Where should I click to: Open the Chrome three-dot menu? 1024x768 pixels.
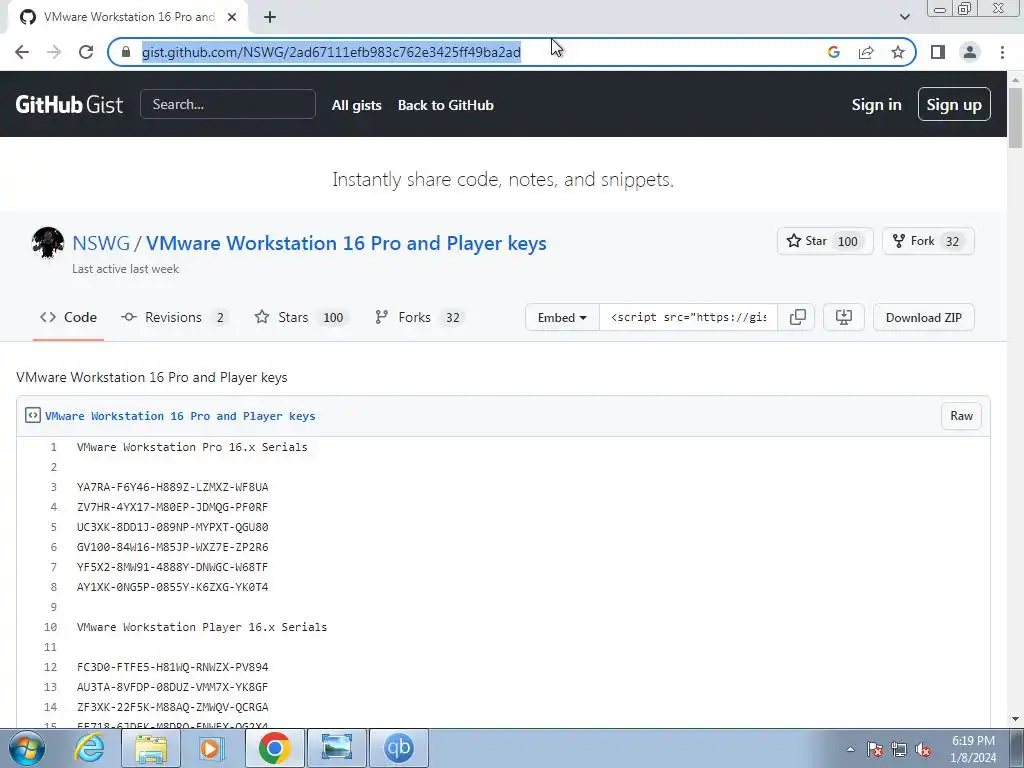coord(1002,52)
